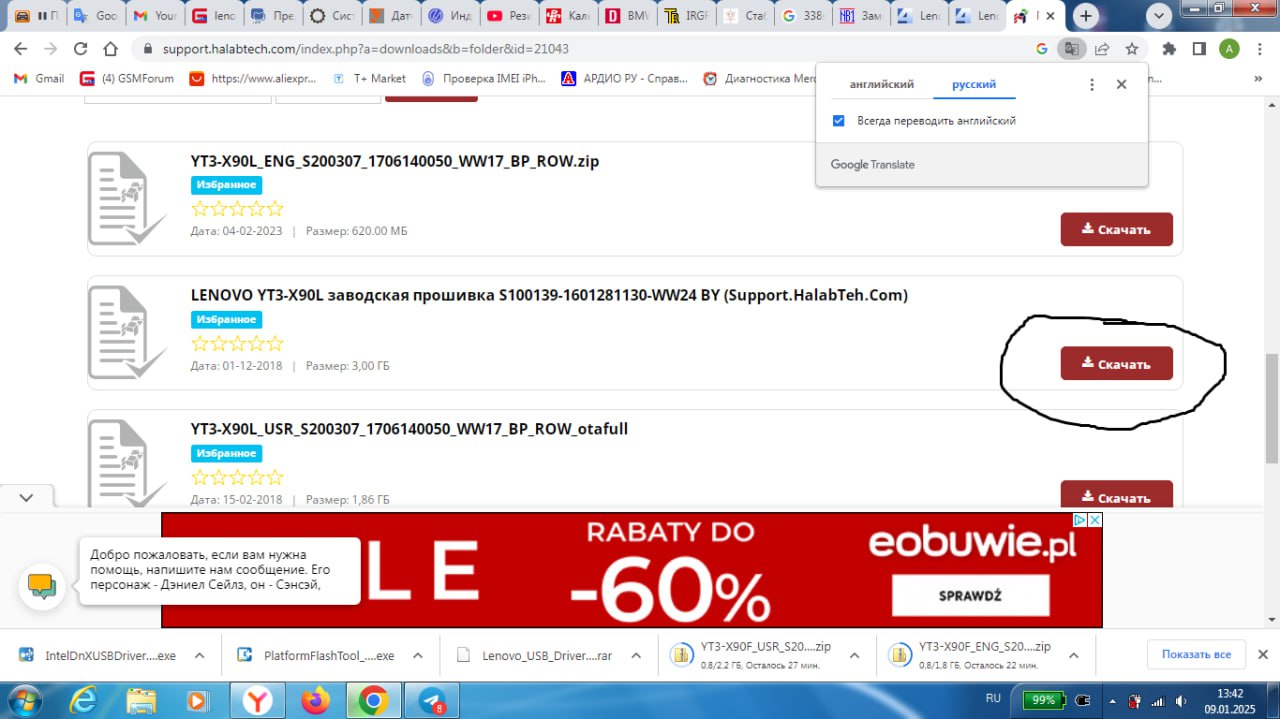Open YT3-X90L_USR_S200307 otafull title
This screenshot has height=719, width=1280.
click(x=409, y=429)
